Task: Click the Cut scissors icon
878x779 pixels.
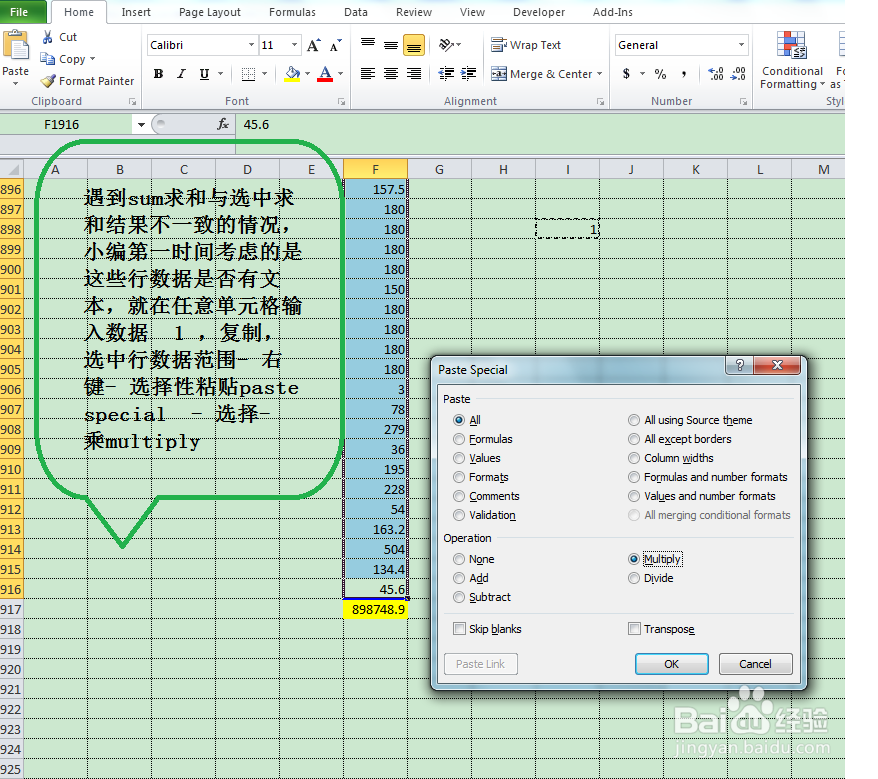Action: [48, 37]
